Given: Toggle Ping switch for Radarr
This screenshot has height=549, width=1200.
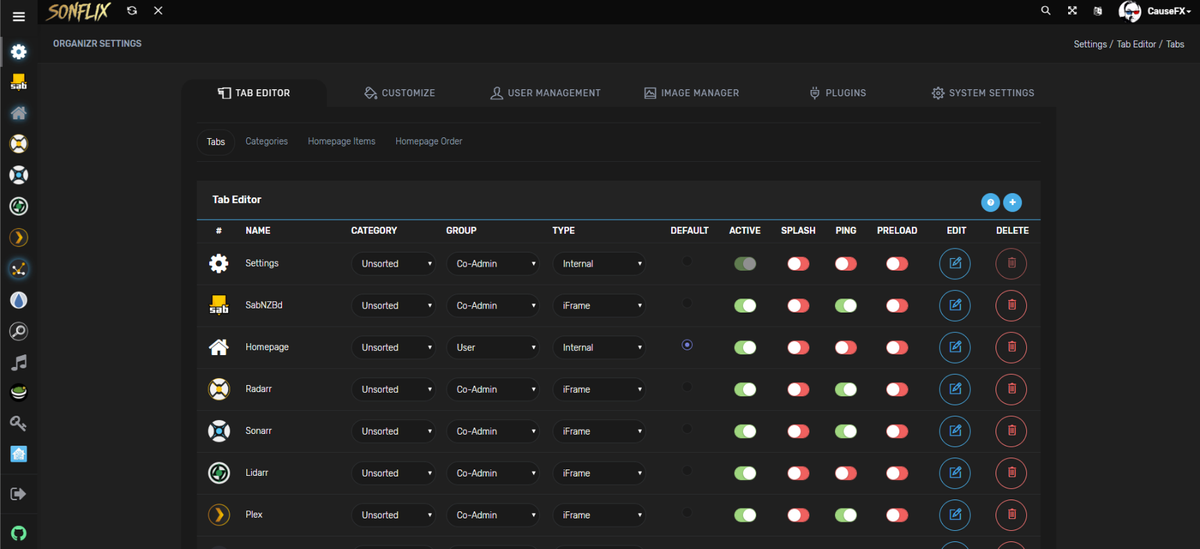Looking at the screenshot, I should click(x=846, y=390).
